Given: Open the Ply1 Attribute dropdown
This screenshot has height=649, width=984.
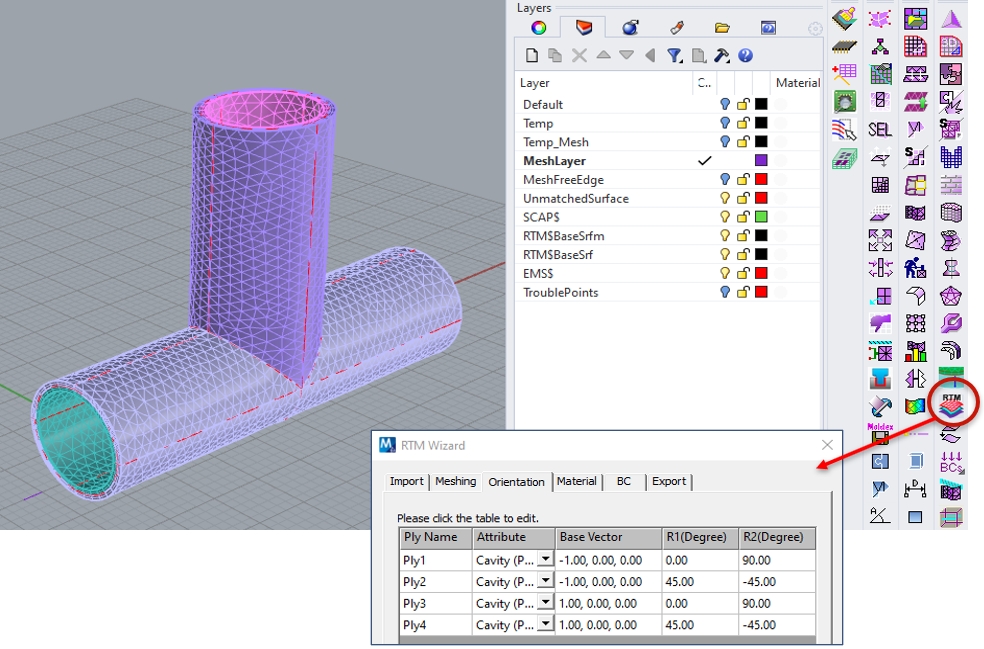Looking at the screenshot, I should [545, 561].
